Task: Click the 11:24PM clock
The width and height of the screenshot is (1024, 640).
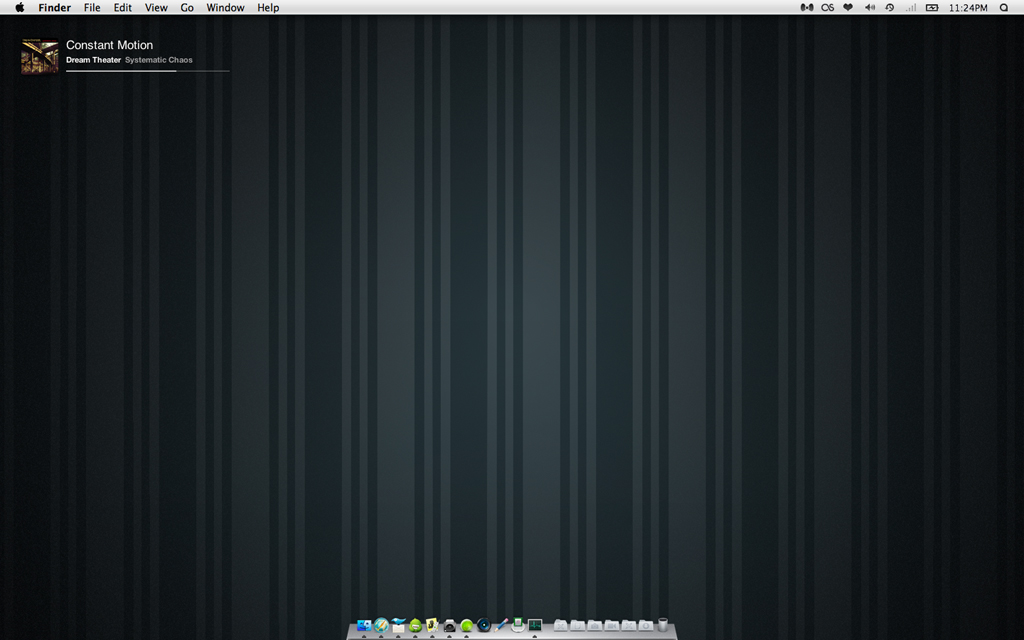Action: click(968, 8)
